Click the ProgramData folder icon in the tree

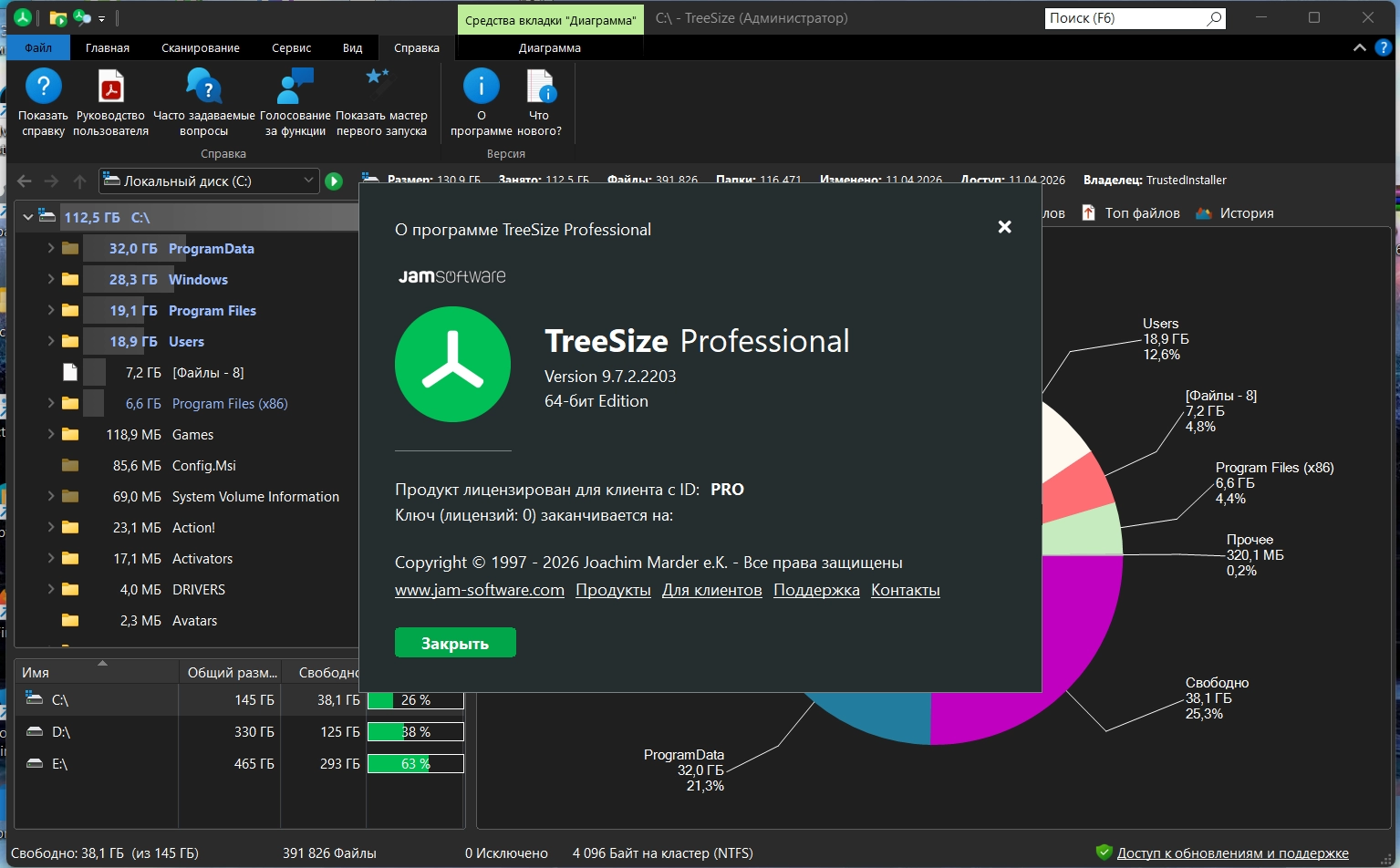[x=70, y=248]
